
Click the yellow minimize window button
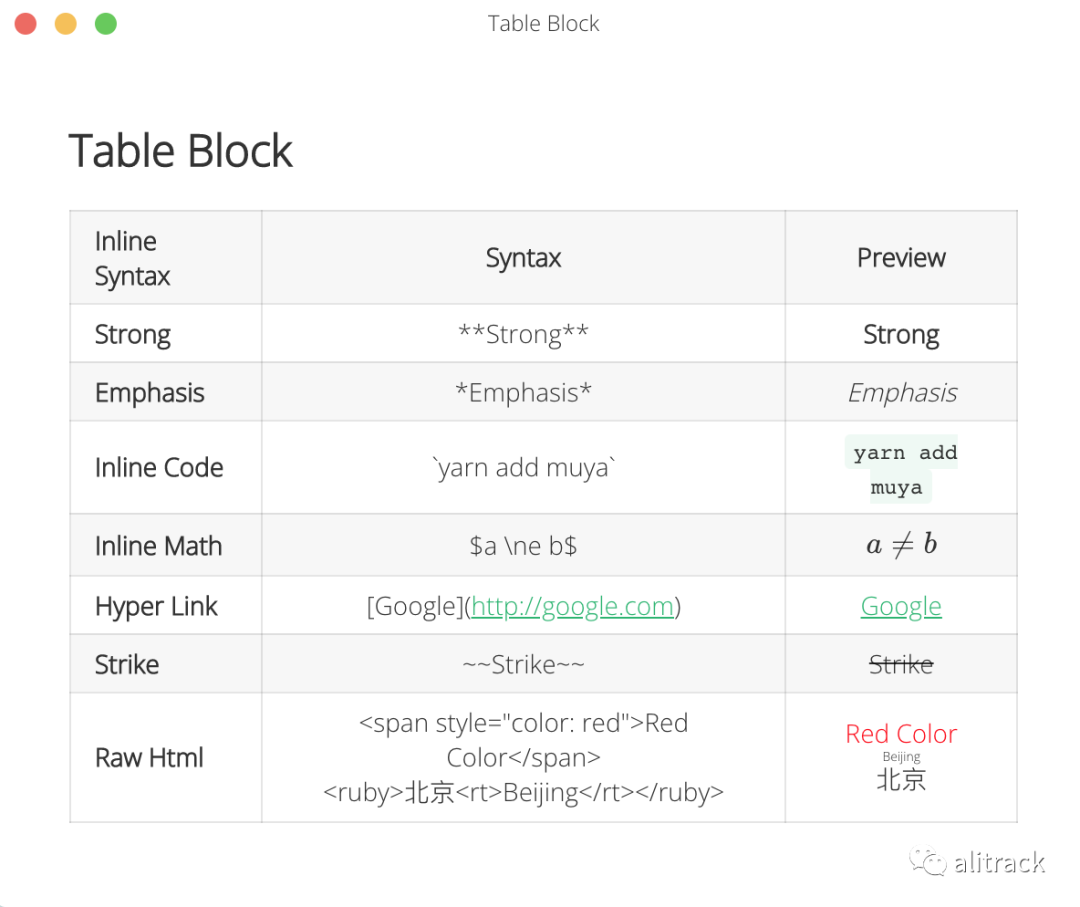[x=66, y=24]
